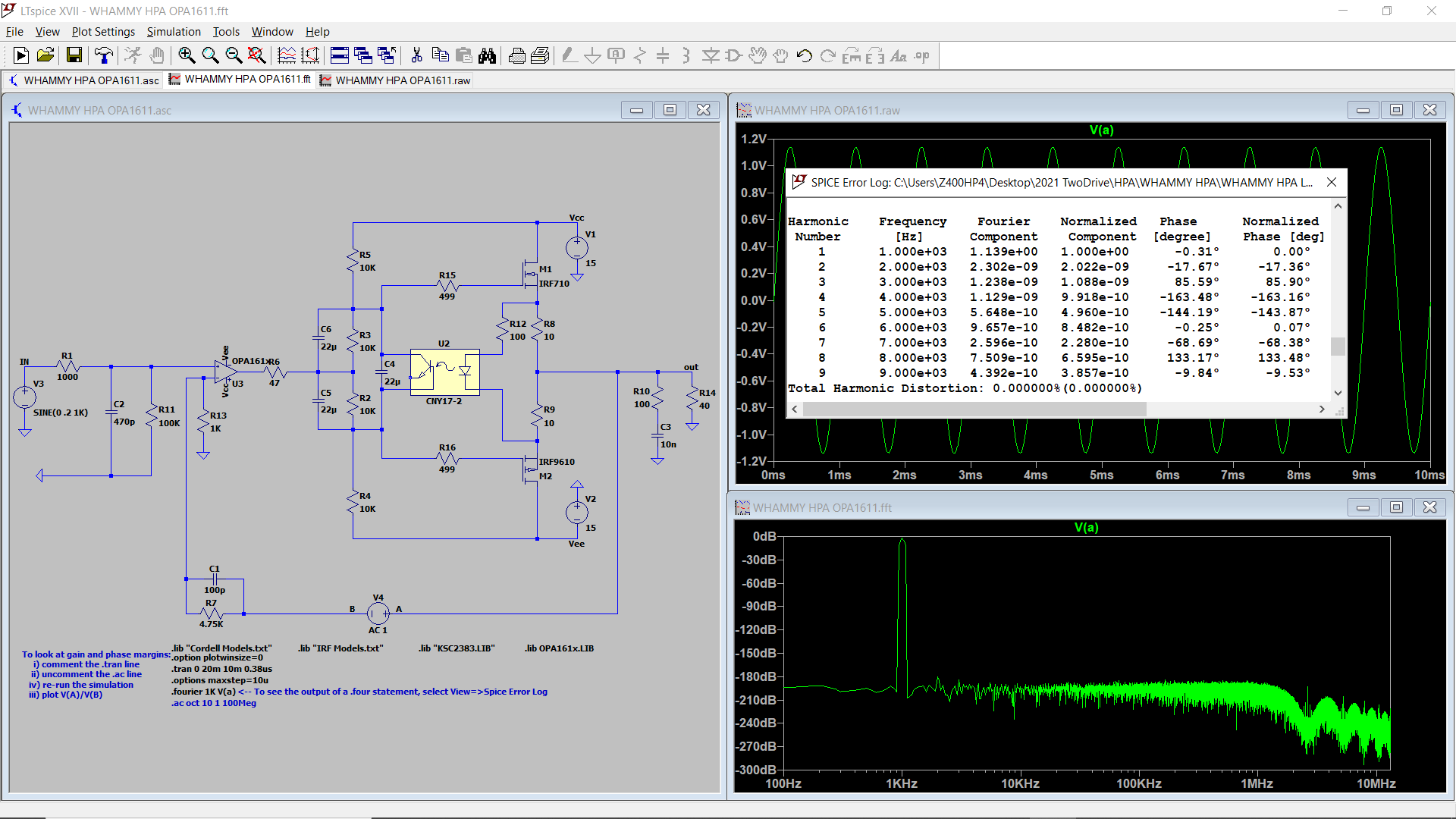The image size is (1456, 819).
Task: Open the Tools menu
Action: click(x=226, y=32)
